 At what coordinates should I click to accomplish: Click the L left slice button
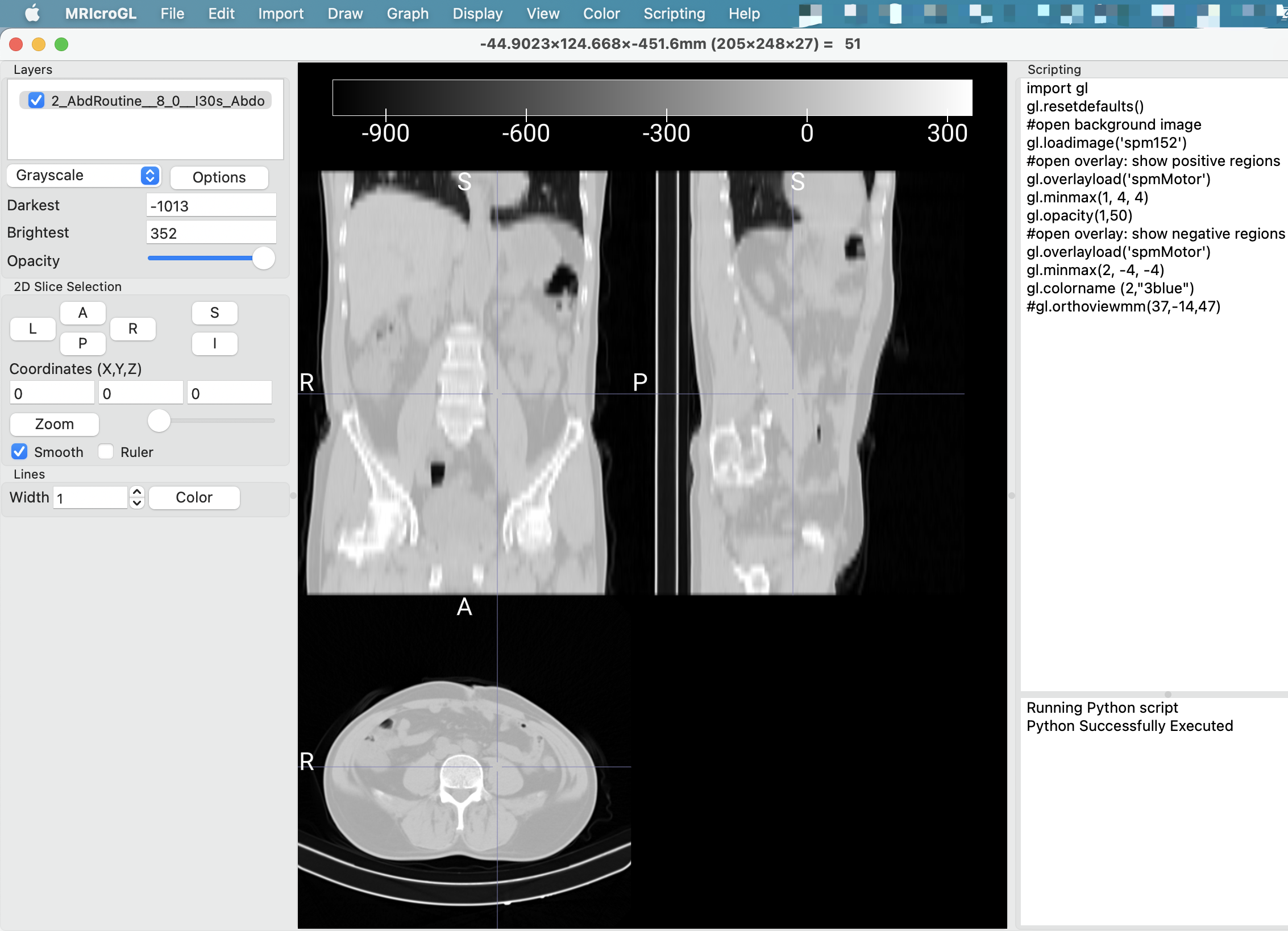(32, 329)
